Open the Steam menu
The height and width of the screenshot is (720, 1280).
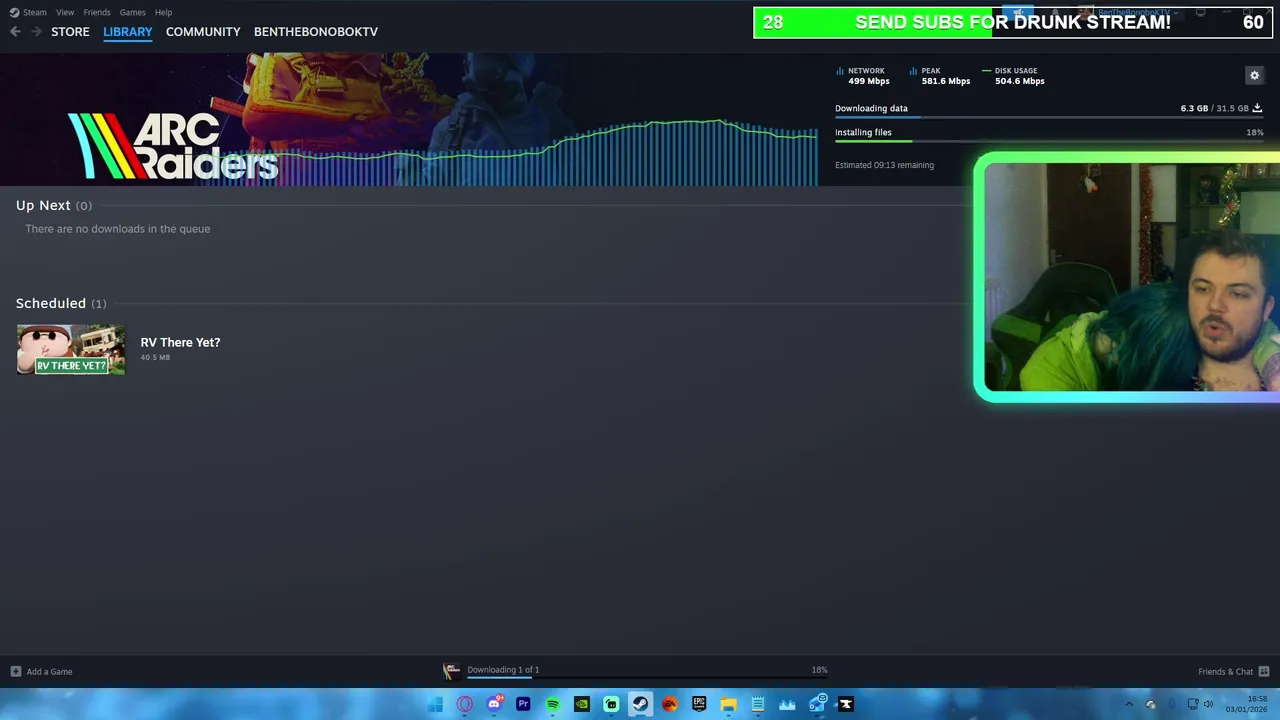coord(35,12)
